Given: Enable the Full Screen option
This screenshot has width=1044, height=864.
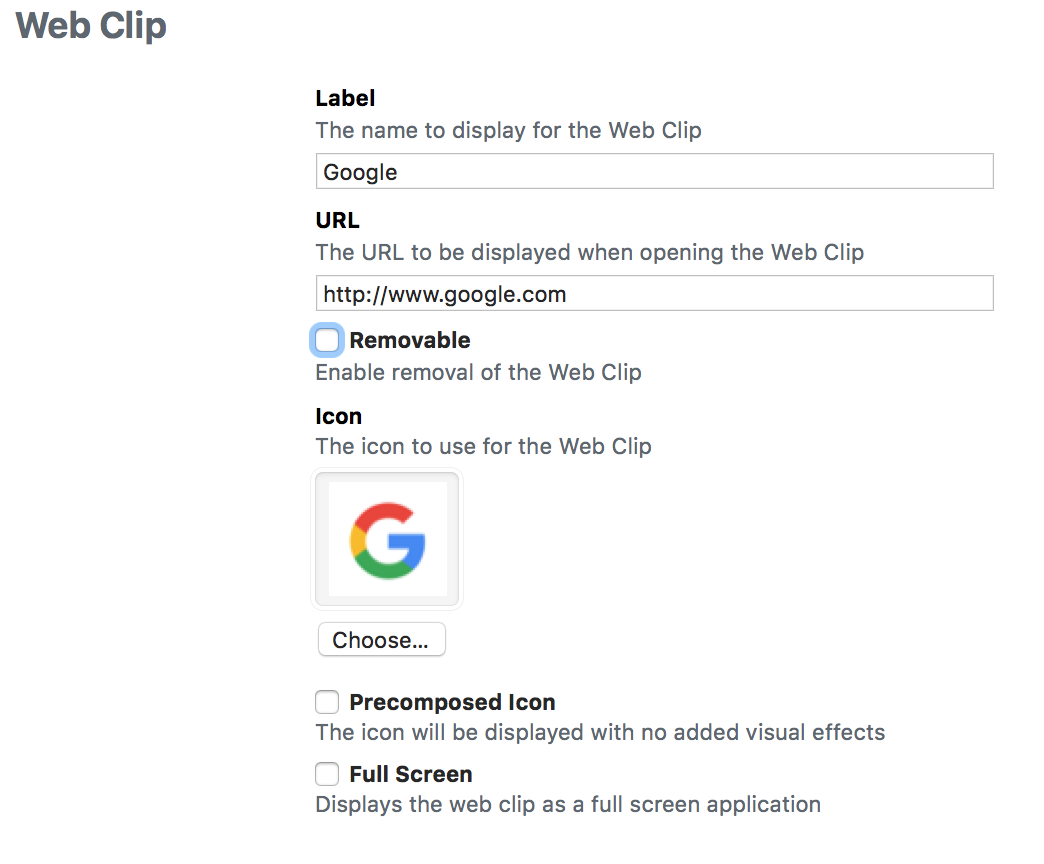Looking at the screenshot, I should (327, 774).
